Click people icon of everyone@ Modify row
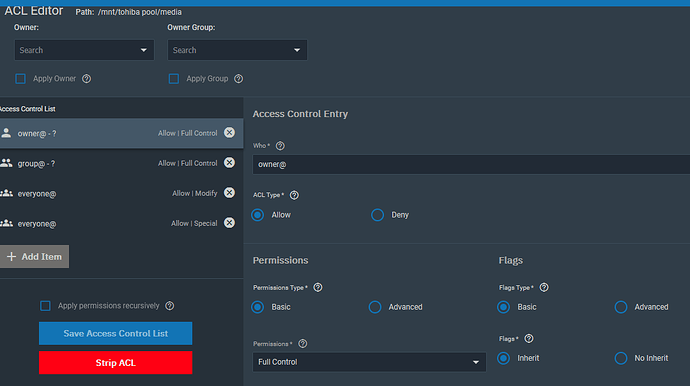Screen dimensions: 690x386 coord(6,193)
